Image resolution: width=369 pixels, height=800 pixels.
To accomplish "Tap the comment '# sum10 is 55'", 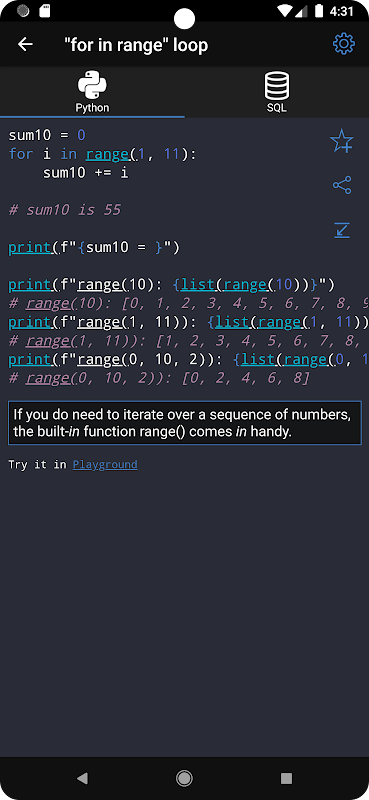I will coord(65,210).
